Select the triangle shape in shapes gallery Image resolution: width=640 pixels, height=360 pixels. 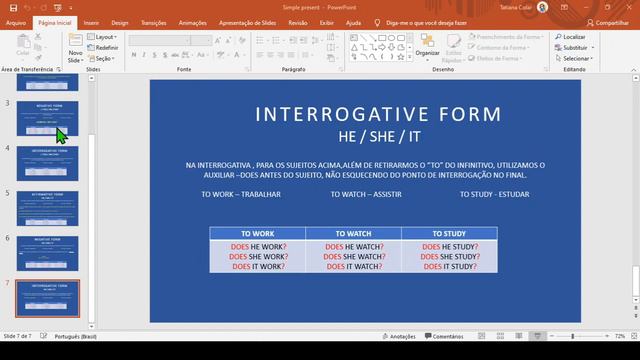click(x=354, y=47)
